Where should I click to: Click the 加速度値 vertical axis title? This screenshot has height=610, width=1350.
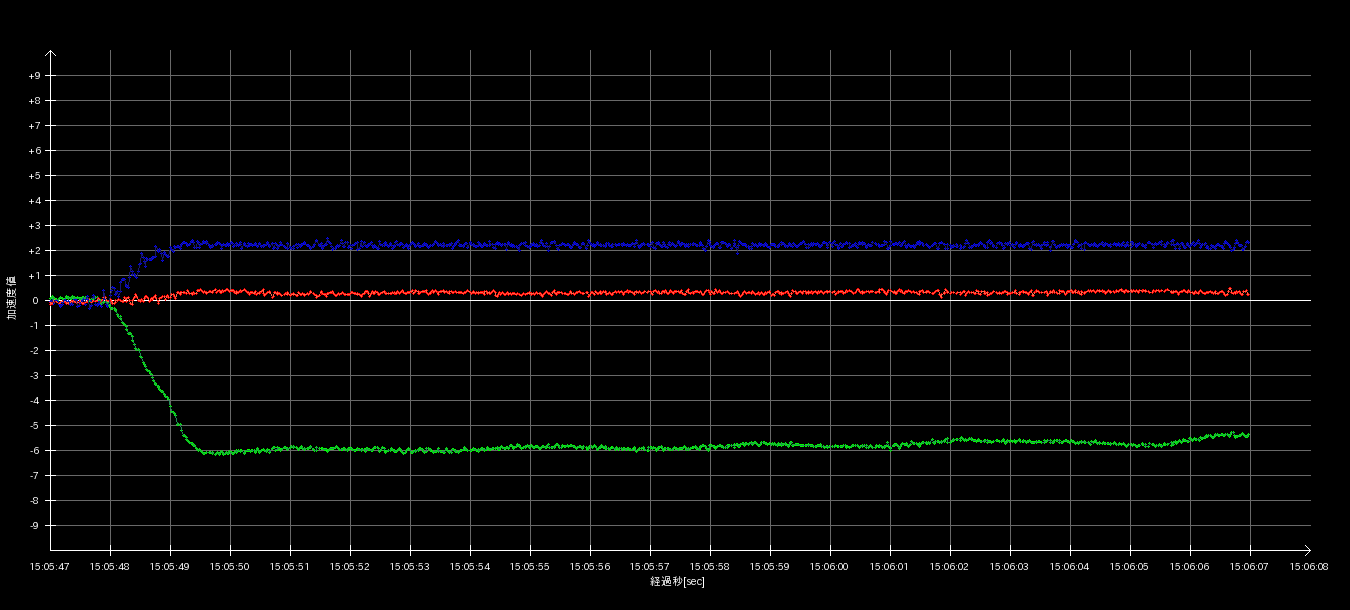12,298
